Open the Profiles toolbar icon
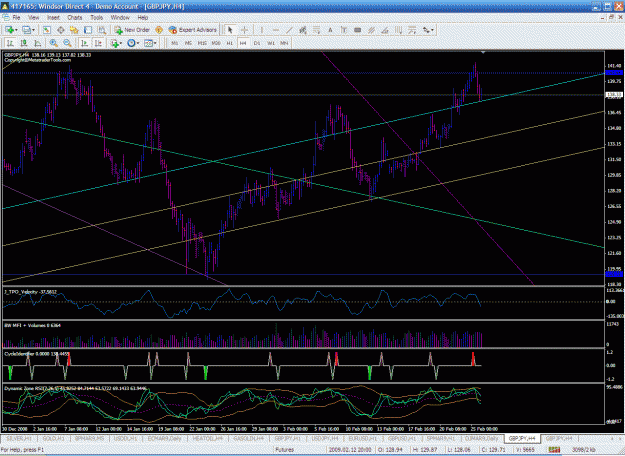Screen dimensions: 625x456 (26, 30)
